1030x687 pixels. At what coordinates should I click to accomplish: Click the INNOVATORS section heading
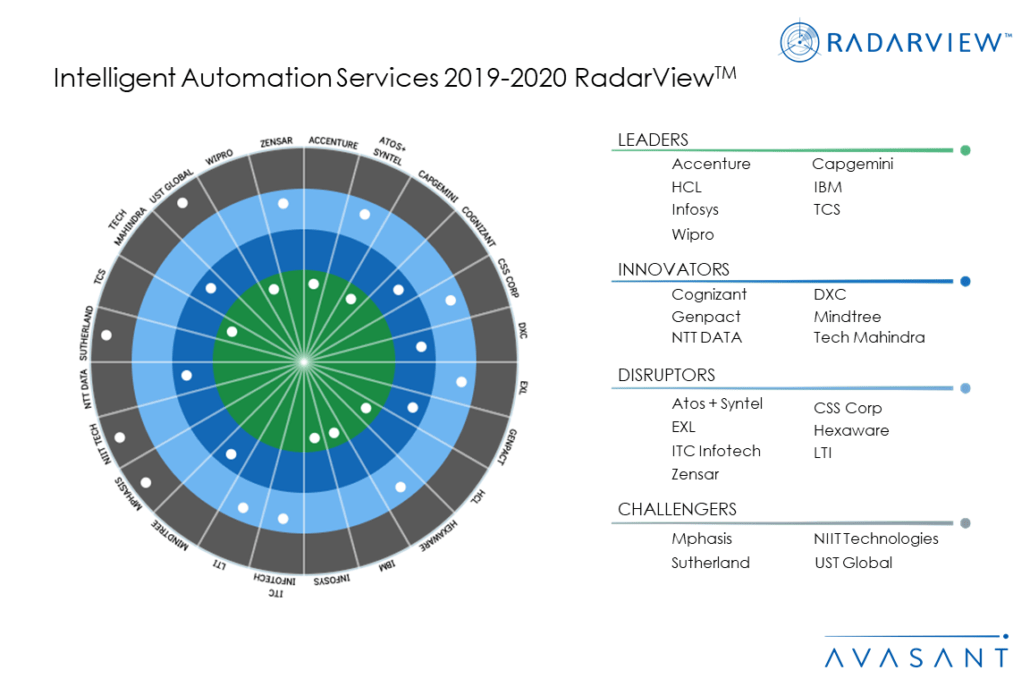673,269
